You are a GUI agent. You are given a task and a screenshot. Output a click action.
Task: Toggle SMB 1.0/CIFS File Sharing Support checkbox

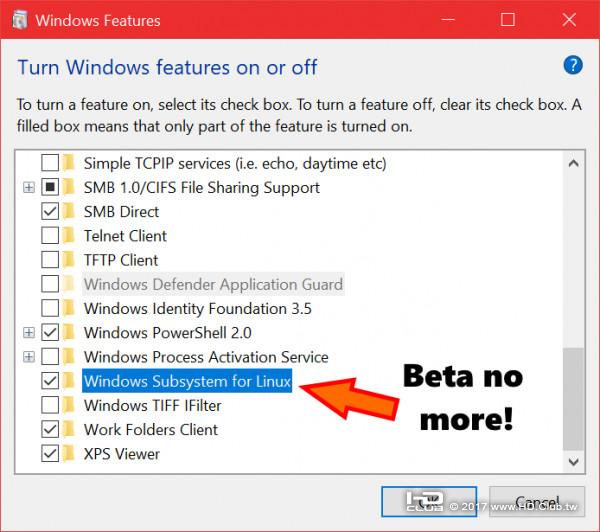(x=50, y=187)
